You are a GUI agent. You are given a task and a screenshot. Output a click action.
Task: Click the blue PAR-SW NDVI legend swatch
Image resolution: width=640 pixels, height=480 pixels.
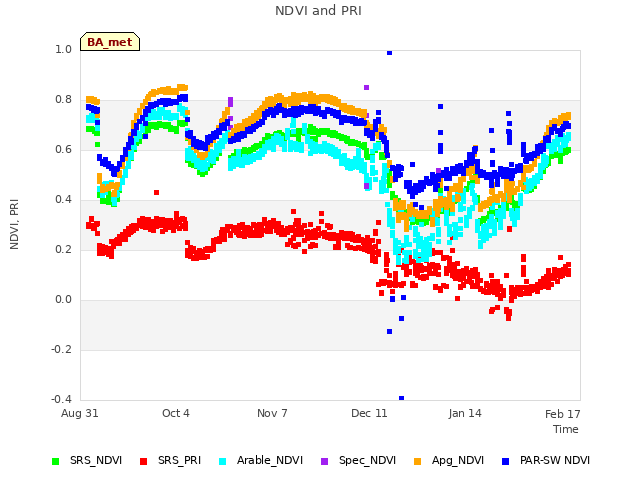coord(506,461)
